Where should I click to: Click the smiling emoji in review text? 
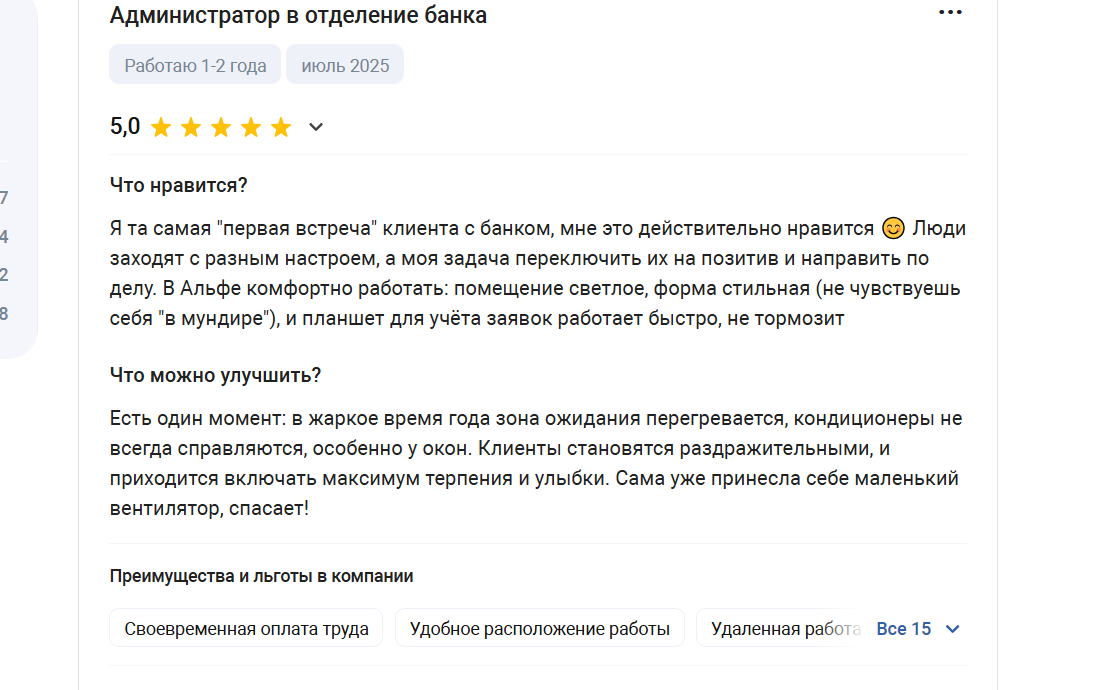tap(893, 228)
